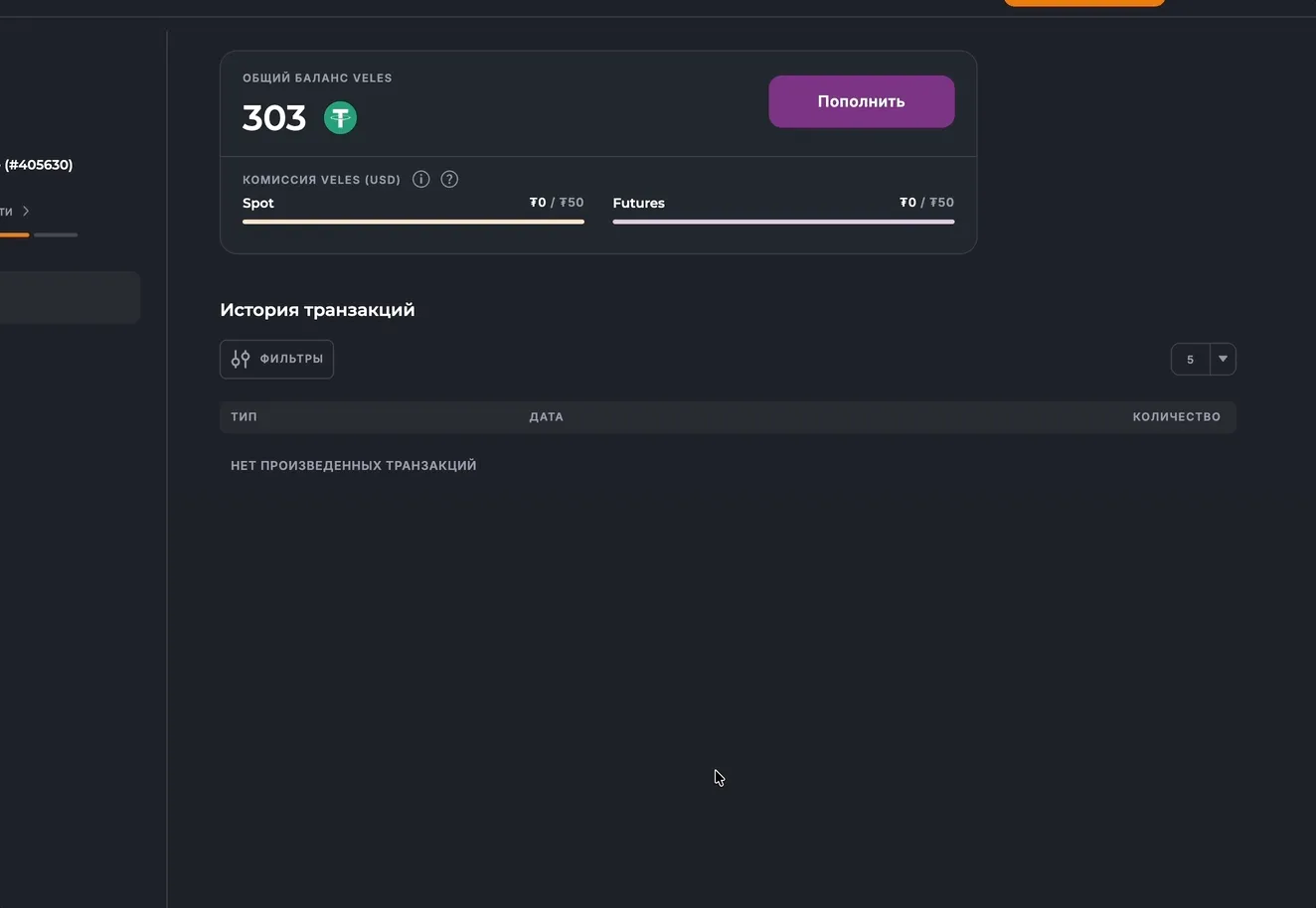
Task: Expand the rows-per-page dropdown arrow
Action: [1223, 360]
